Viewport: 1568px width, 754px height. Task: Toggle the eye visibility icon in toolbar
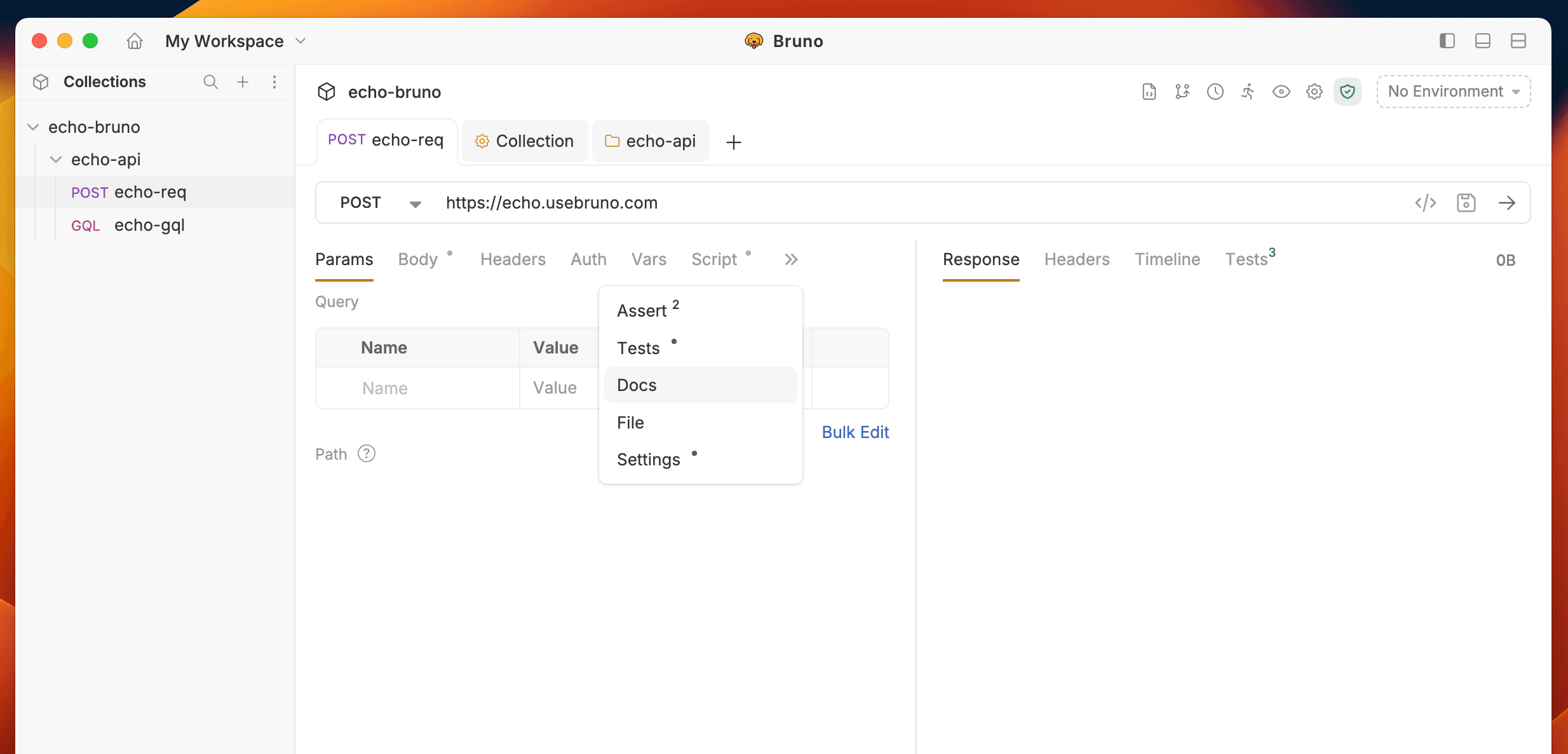(1281, 92)
